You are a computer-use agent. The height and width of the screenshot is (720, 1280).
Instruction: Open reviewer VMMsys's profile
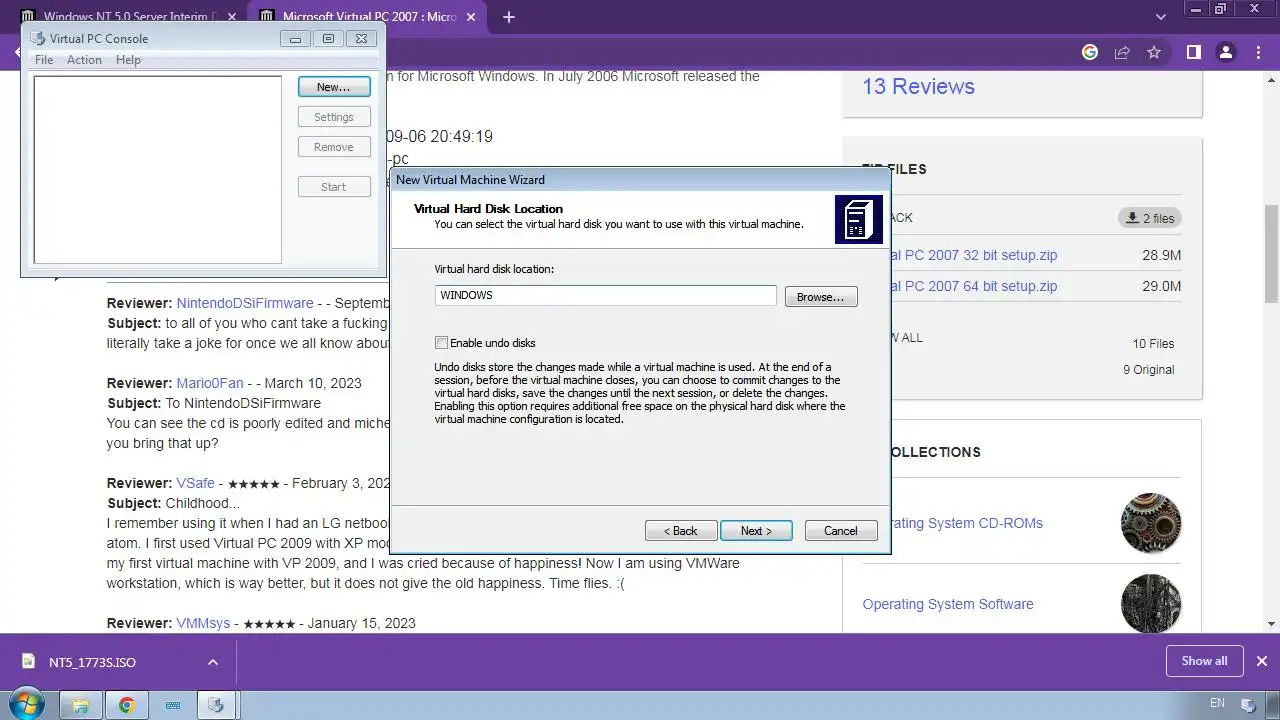[x=203, y=623]
